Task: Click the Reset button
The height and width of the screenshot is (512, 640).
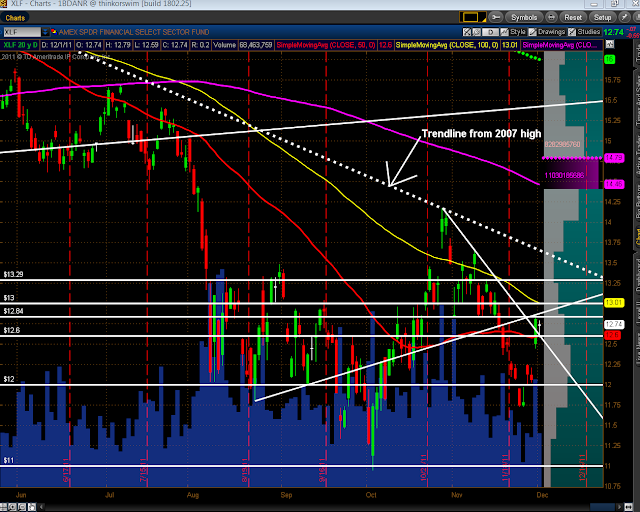Action: 573,17
